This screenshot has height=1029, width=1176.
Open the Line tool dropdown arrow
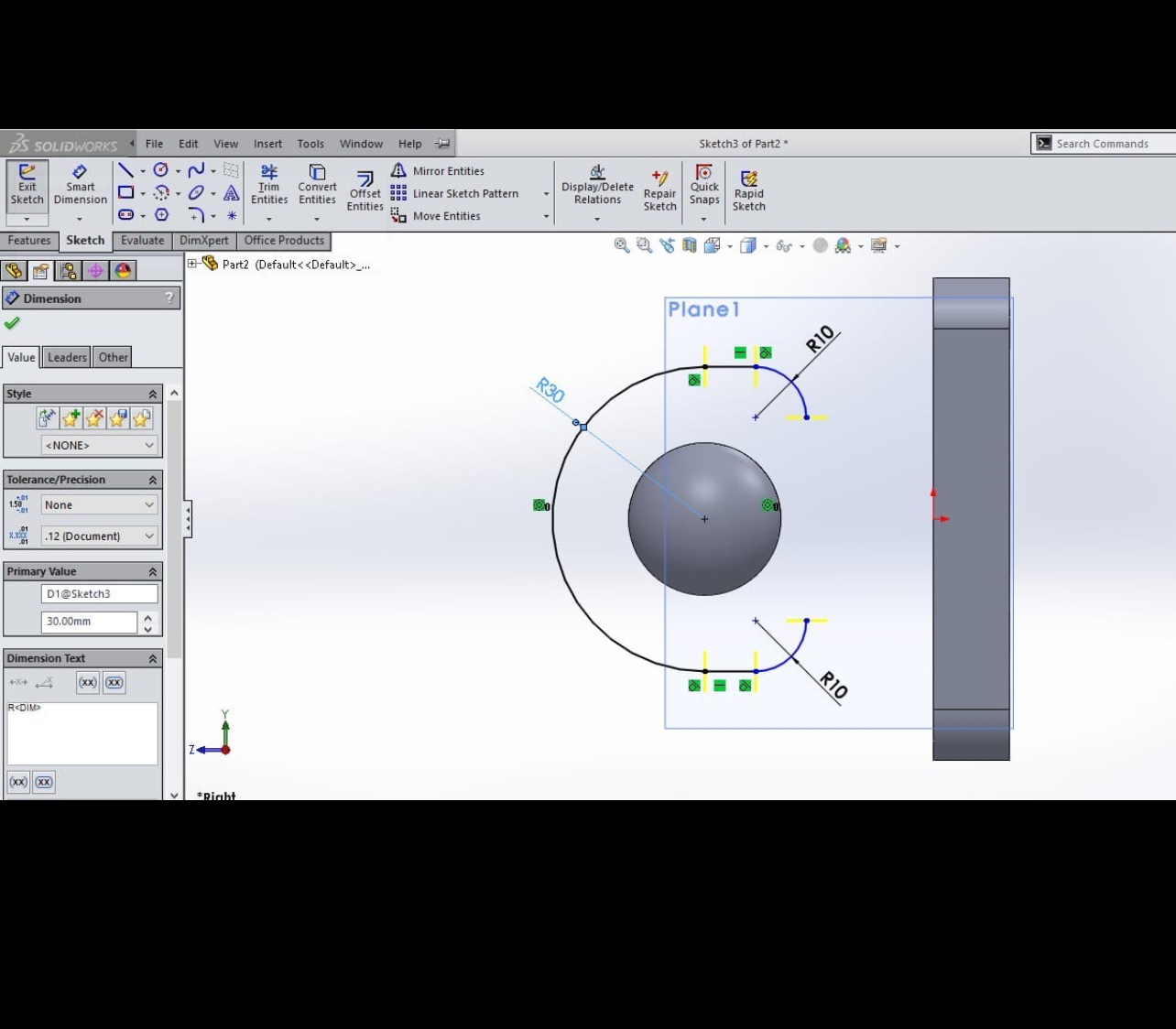click(x=143, y=171)
